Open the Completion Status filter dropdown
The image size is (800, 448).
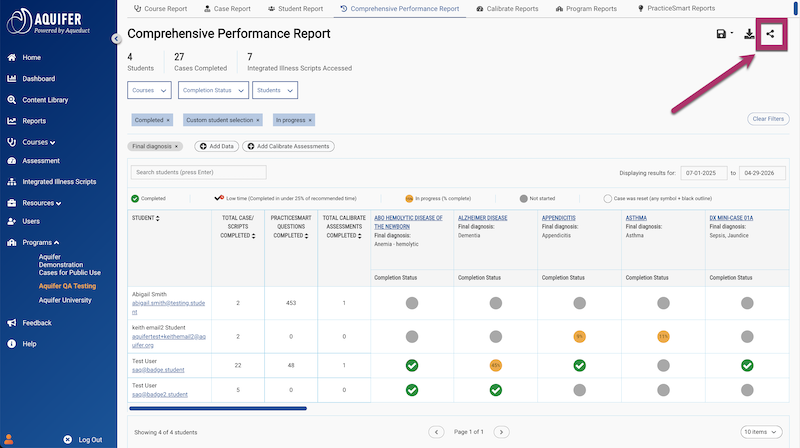pyautogui.click(x=213, y=90)
